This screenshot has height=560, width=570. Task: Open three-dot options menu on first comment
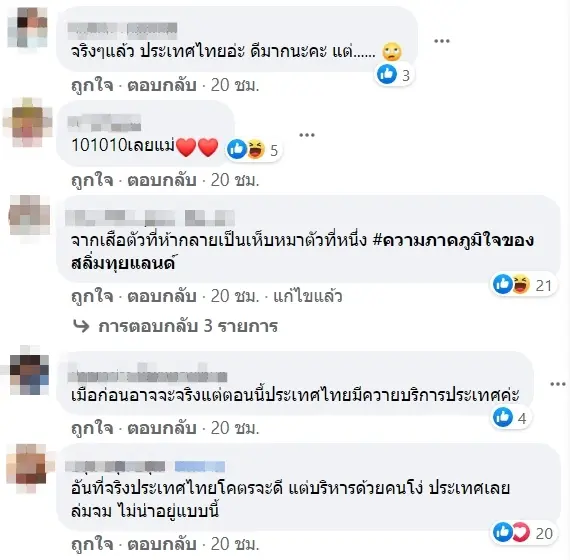(x=442, y=41)
